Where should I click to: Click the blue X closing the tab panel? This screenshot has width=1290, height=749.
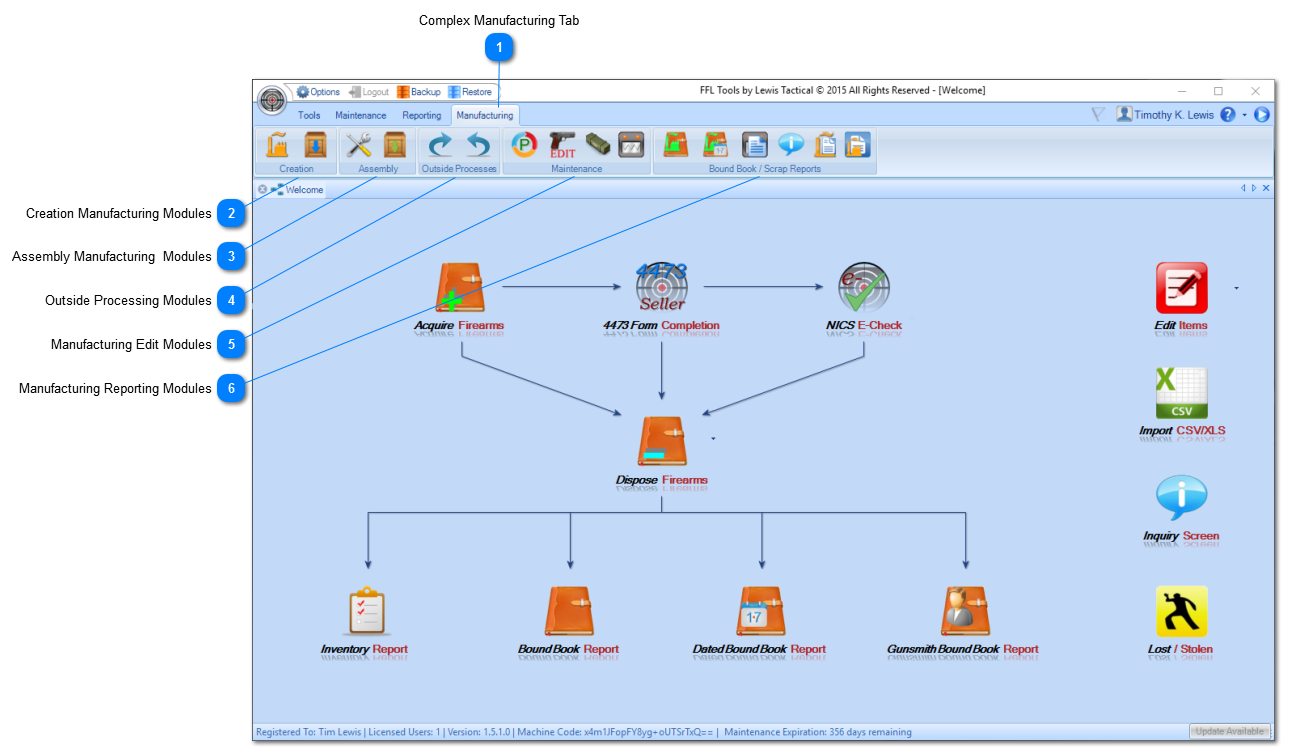1266,188
